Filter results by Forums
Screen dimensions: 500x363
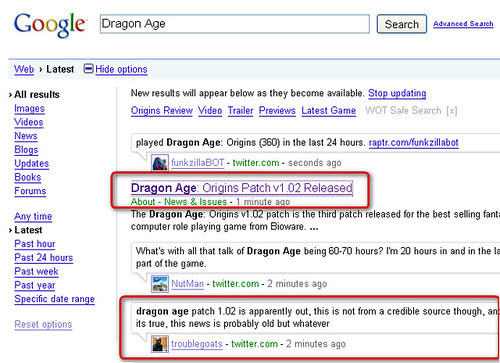pyautogui.click(x=30, y=191)
